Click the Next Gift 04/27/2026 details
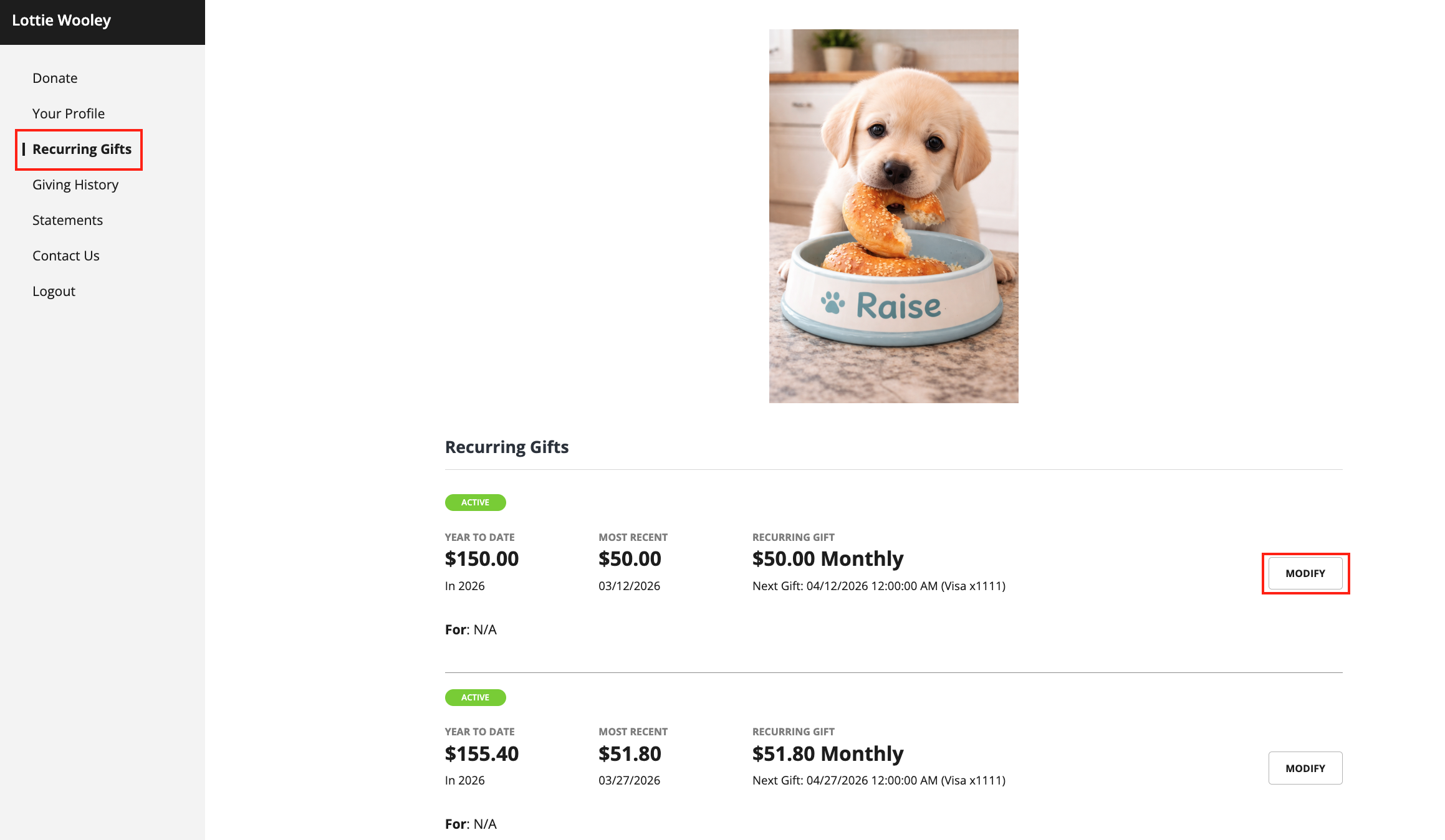This screenshot has width=1445, height=840. click(x=879, y=780)
